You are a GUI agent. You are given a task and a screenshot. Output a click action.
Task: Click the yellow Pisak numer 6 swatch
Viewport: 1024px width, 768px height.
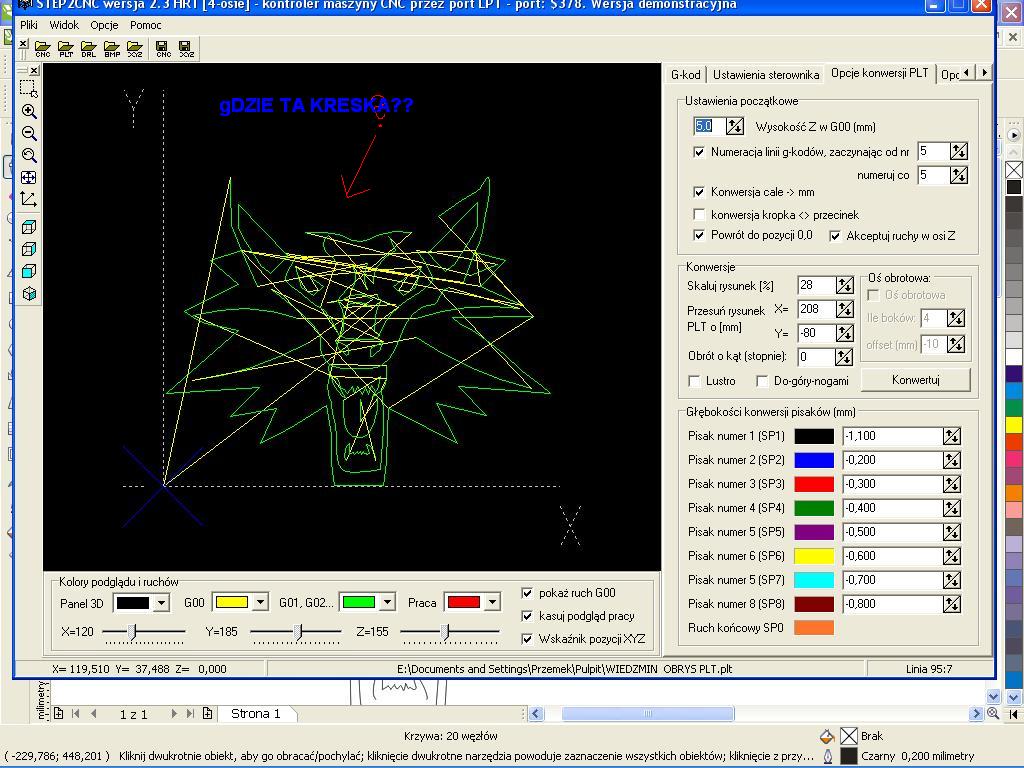814,556
